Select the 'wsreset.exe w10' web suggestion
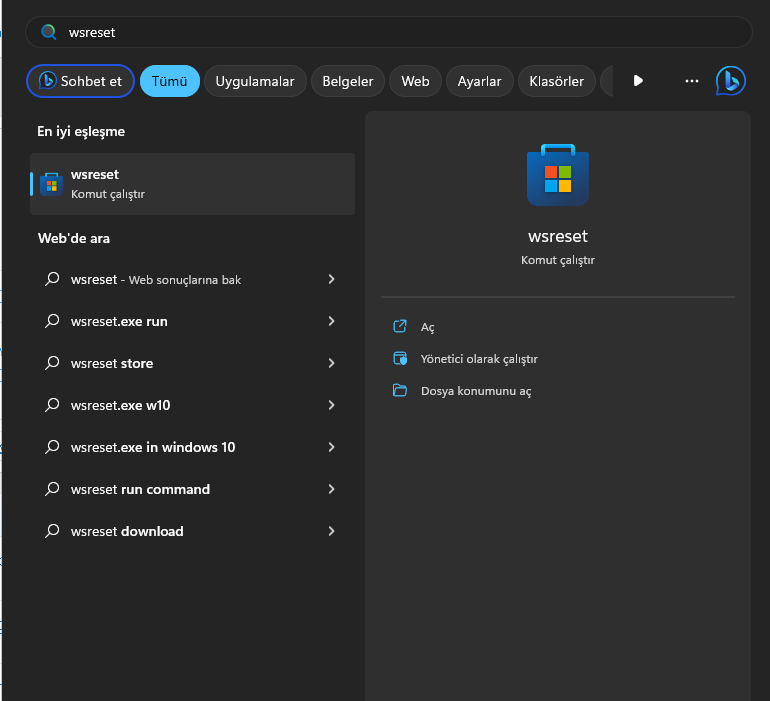The height and width of the screenshot is (701, 770). tap(192, 405)
